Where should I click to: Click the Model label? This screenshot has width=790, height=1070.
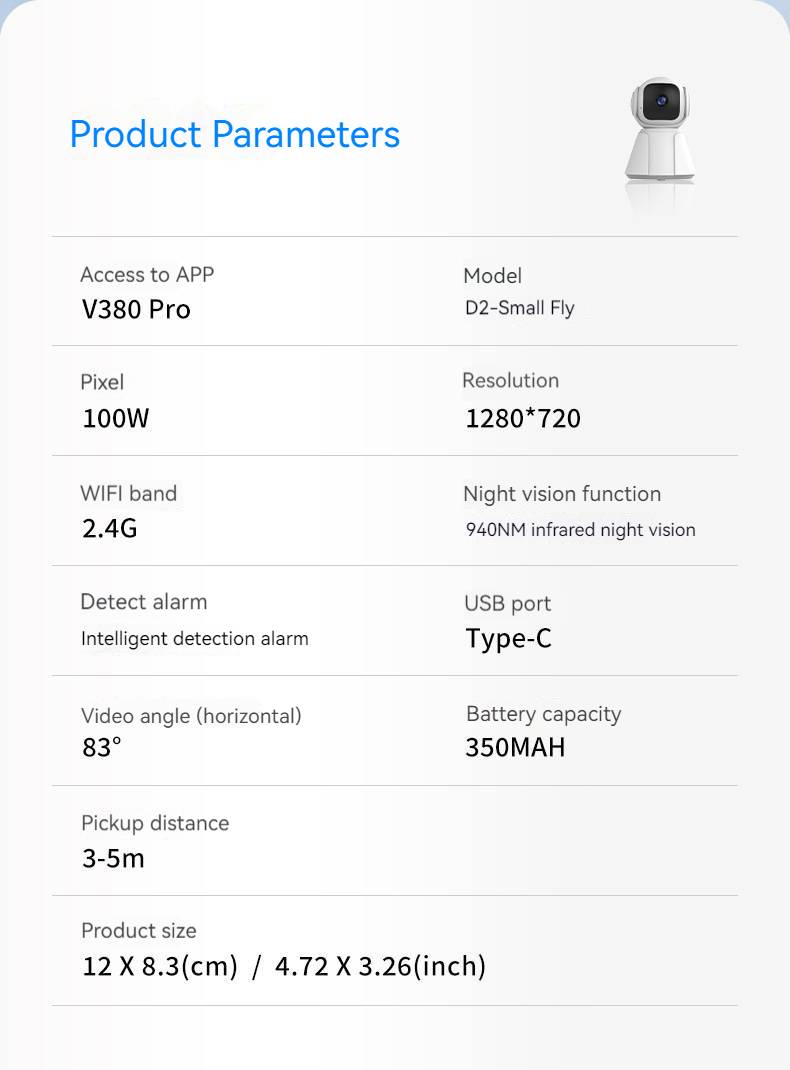point(493,275)
